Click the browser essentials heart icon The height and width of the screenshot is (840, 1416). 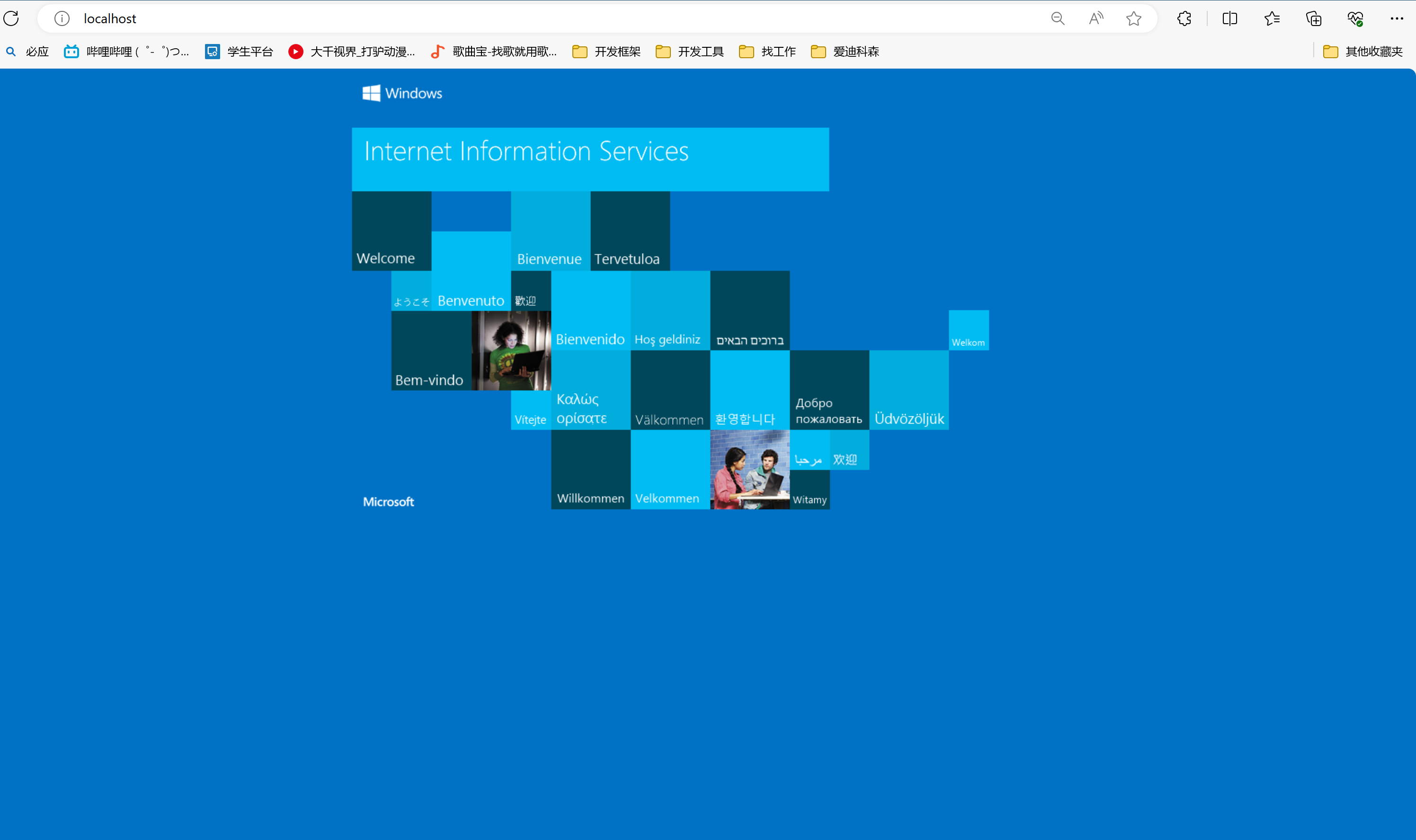coord(1355,18)
